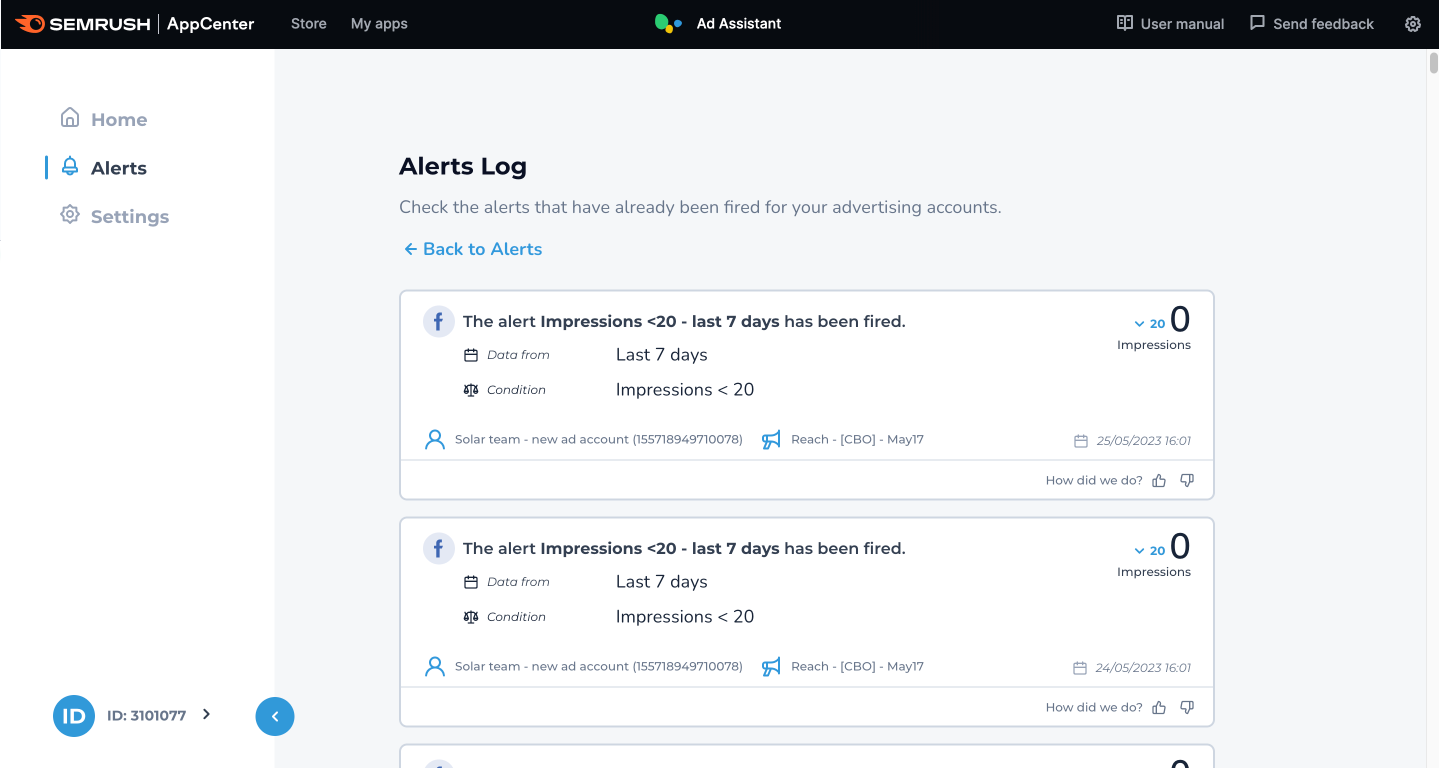Open the settings gear in top bar

1413,24
